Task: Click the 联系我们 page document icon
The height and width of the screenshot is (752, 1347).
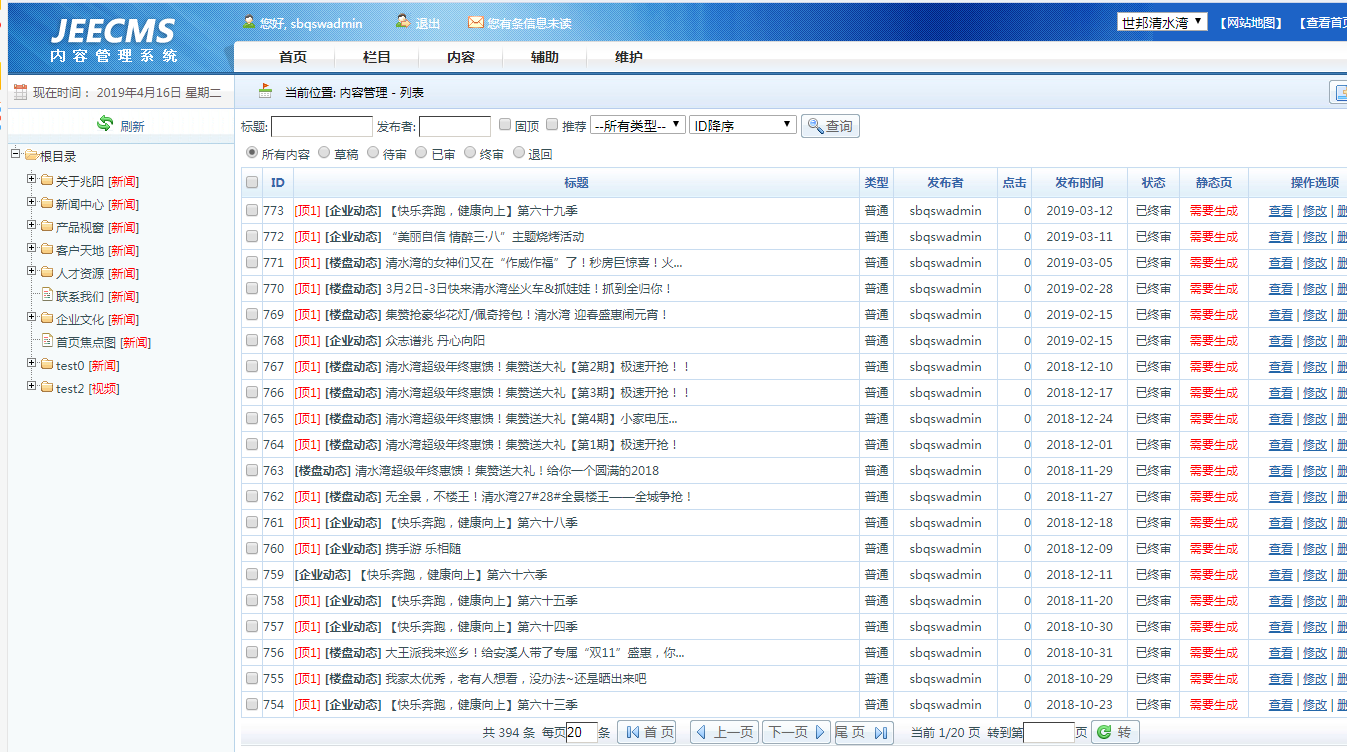Action: coord(46,296)
